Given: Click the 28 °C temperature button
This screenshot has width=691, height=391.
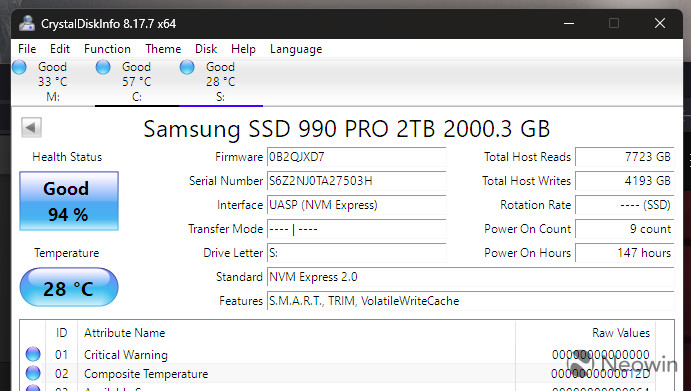Looking at the screenshot, I should tap(69, 287).
